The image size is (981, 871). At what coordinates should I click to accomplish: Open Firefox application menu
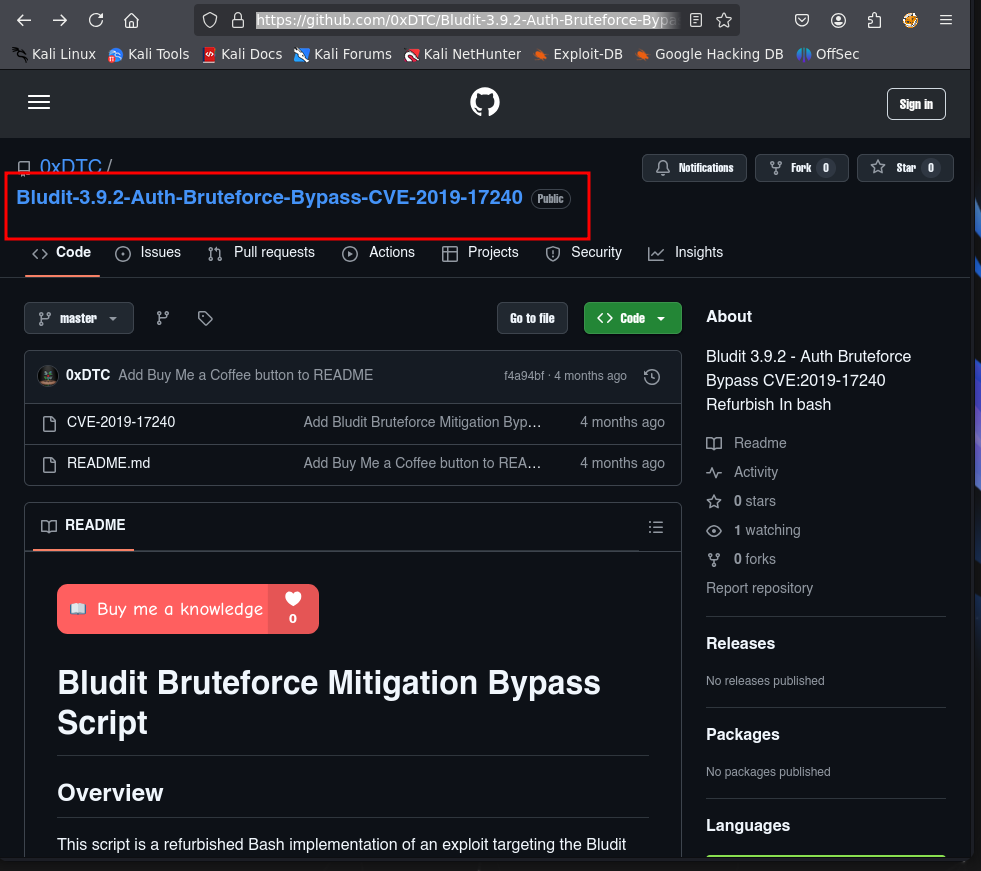[946, 21]
